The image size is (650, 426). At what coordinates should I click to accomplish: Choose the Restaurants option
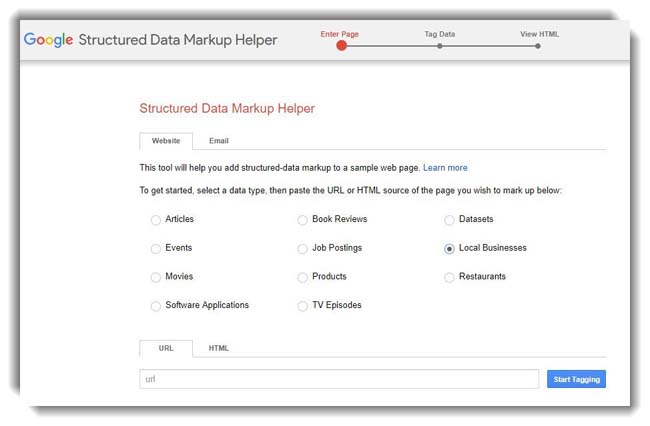449,277
